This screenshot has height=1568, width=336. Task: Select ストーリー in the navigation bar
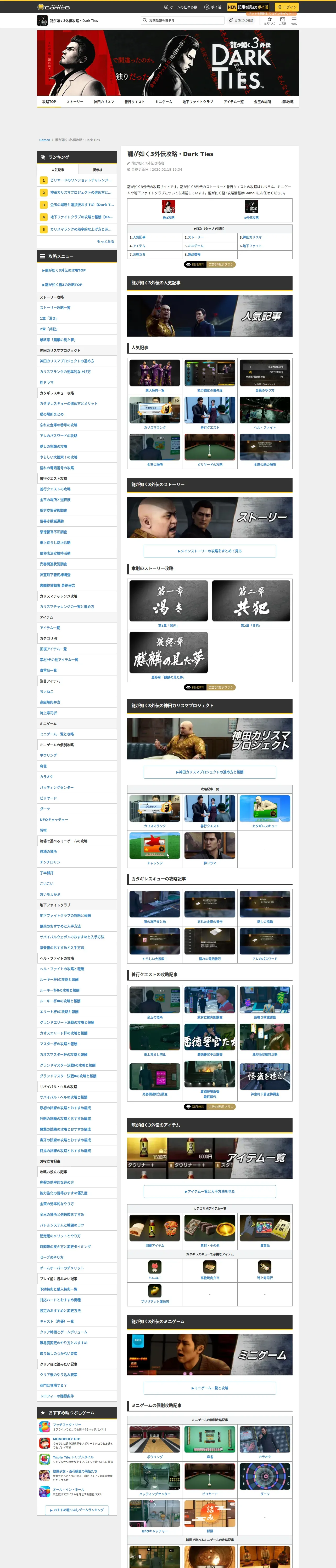(x=75, y=102)
